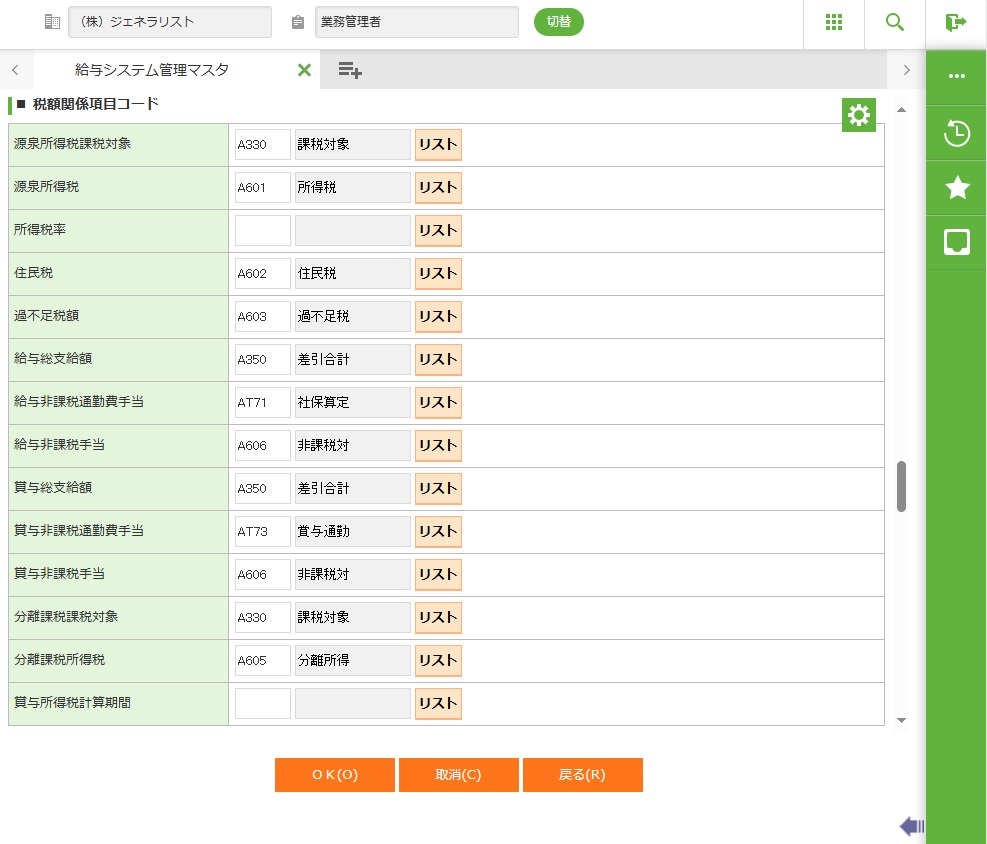
Task: Click the 取消(C) cancel button
Action: coord(458,775)
